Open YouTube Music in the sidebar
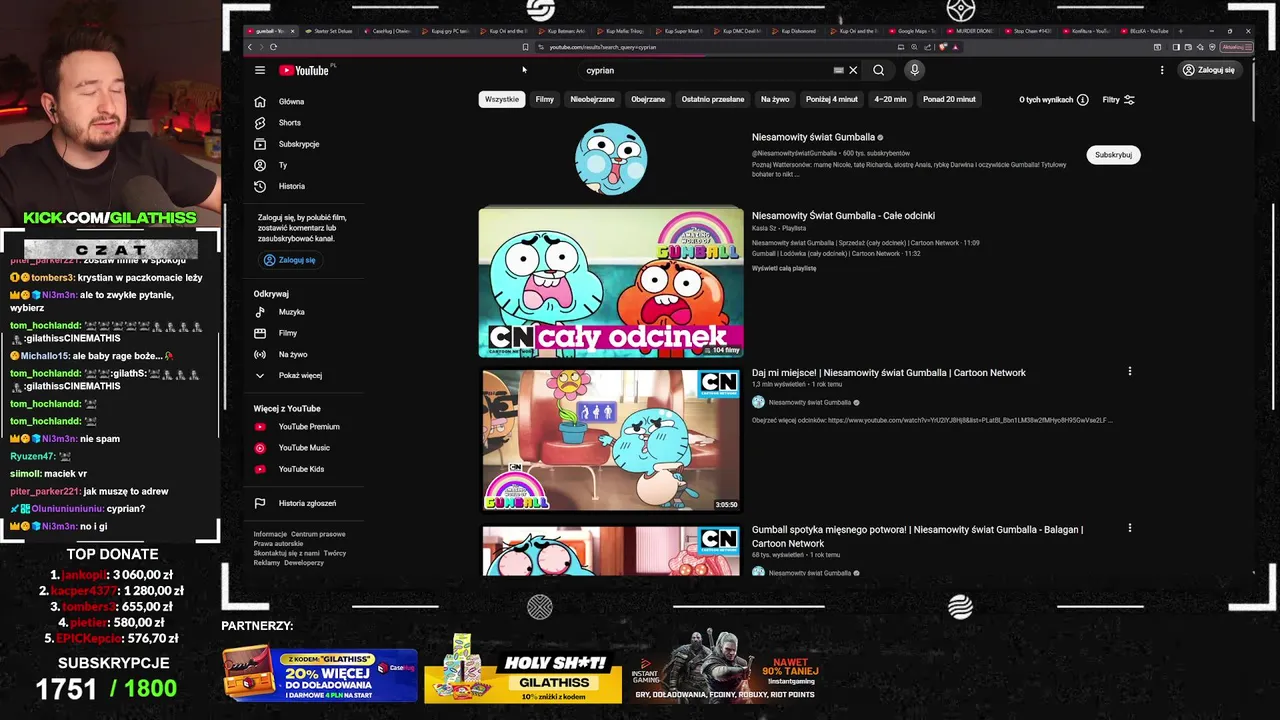The width and height of the screenshot is (1280, 720). tap(303, 448)
